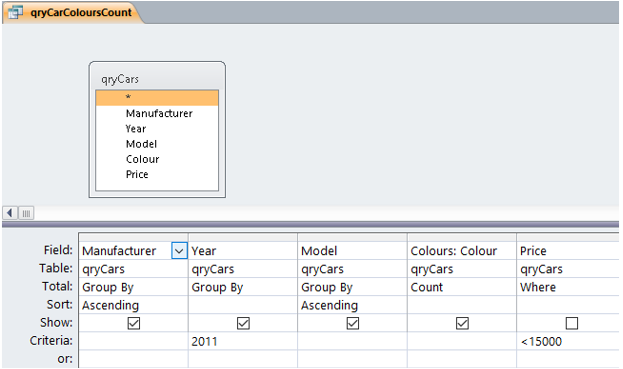Click Criteria cell under Model
This screenshot has width=623, height=369.
[x=352, y=341]
